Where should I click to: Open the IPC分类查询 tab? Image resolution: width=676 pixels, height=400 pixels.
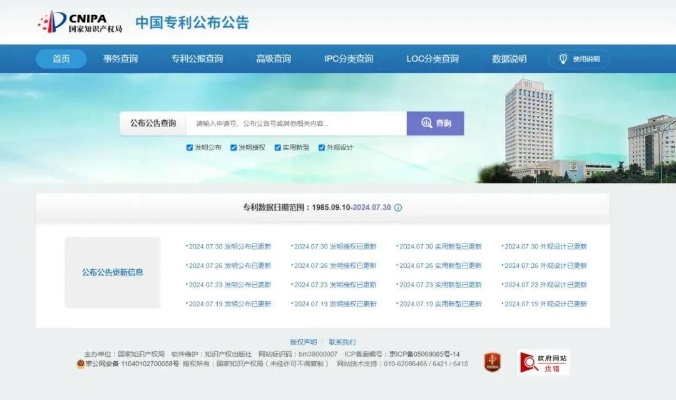[348, 59]
